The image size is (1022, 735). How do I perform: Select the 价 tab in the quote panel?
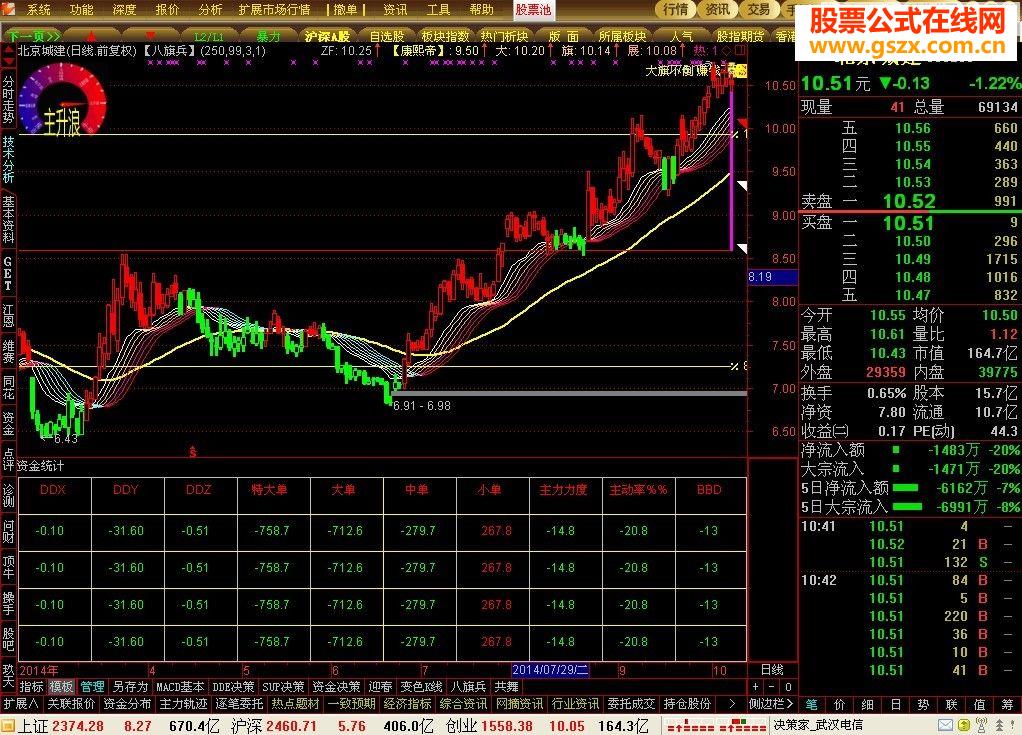pyautogui.click(x=840, y=704)
